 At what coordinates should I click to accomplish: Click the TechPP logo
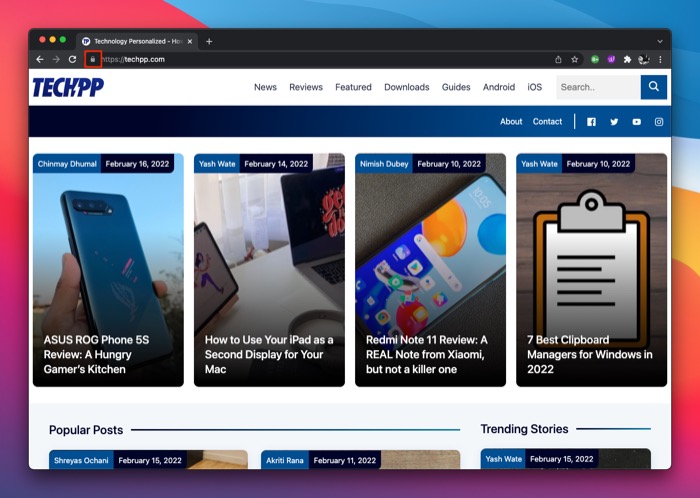pos(68,87)
